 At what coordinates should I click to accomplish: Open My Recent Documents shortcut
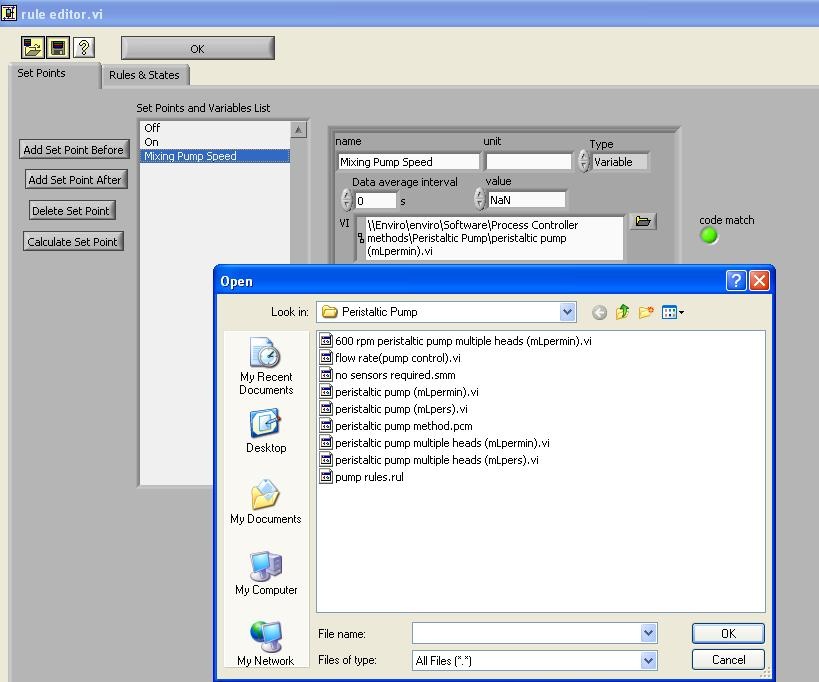pos(266,366)
